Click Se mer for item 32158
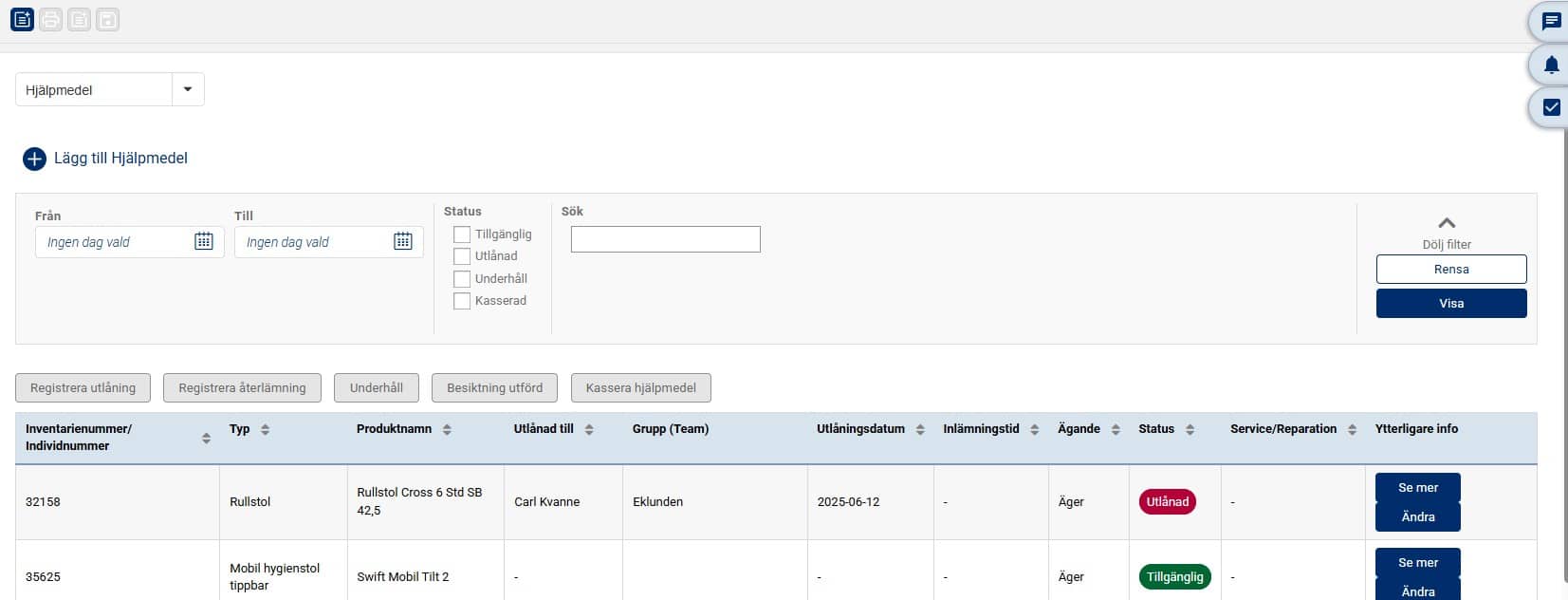 pos(1417,488)
